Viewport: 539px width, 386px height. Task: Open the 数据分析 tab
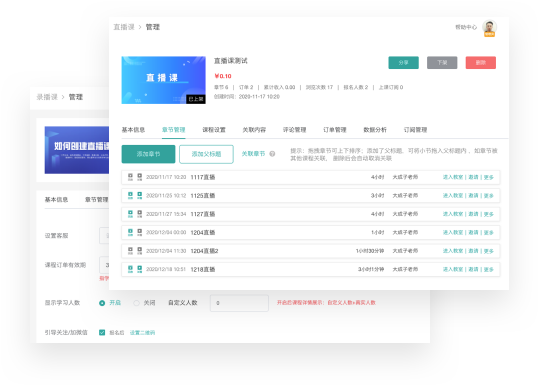click(375, 130)
